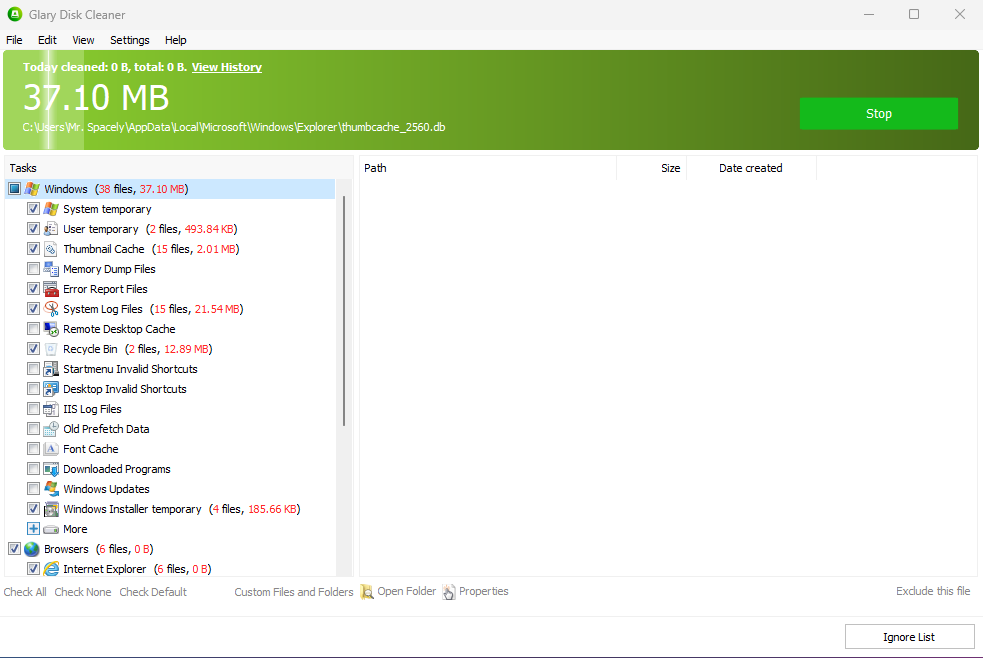
Task: Click the Properties icon
Action: tap(449, 592)
